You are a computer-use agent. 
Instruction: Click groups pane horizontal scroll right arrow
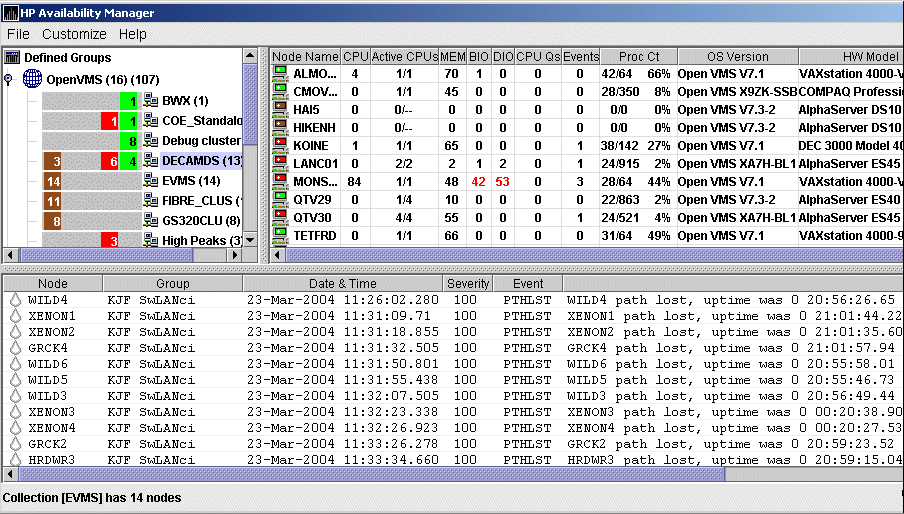[x=235, y=255]
